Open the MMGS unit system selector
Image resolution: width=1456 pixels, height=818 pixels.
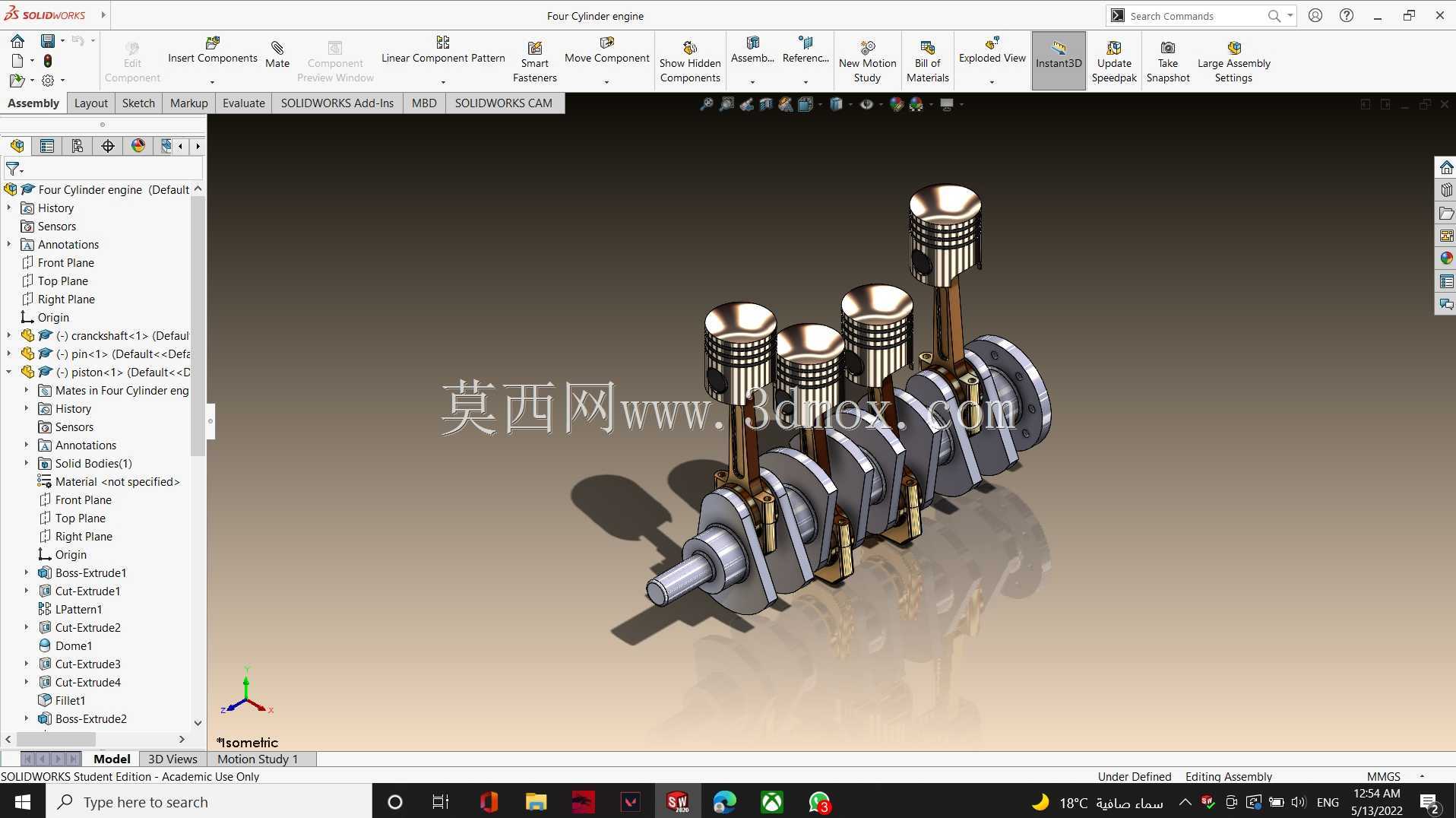[1383, 776]
